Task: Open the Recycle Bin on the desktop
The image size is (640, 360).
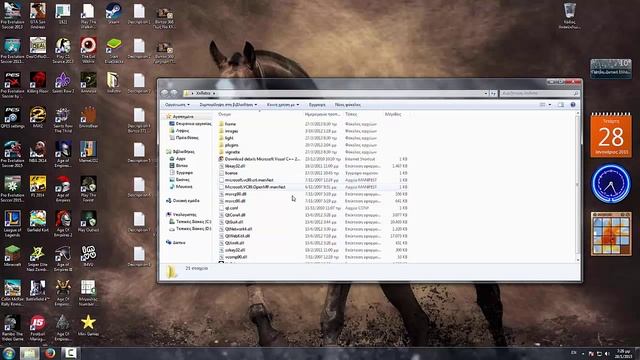Action: coord(569,15)
